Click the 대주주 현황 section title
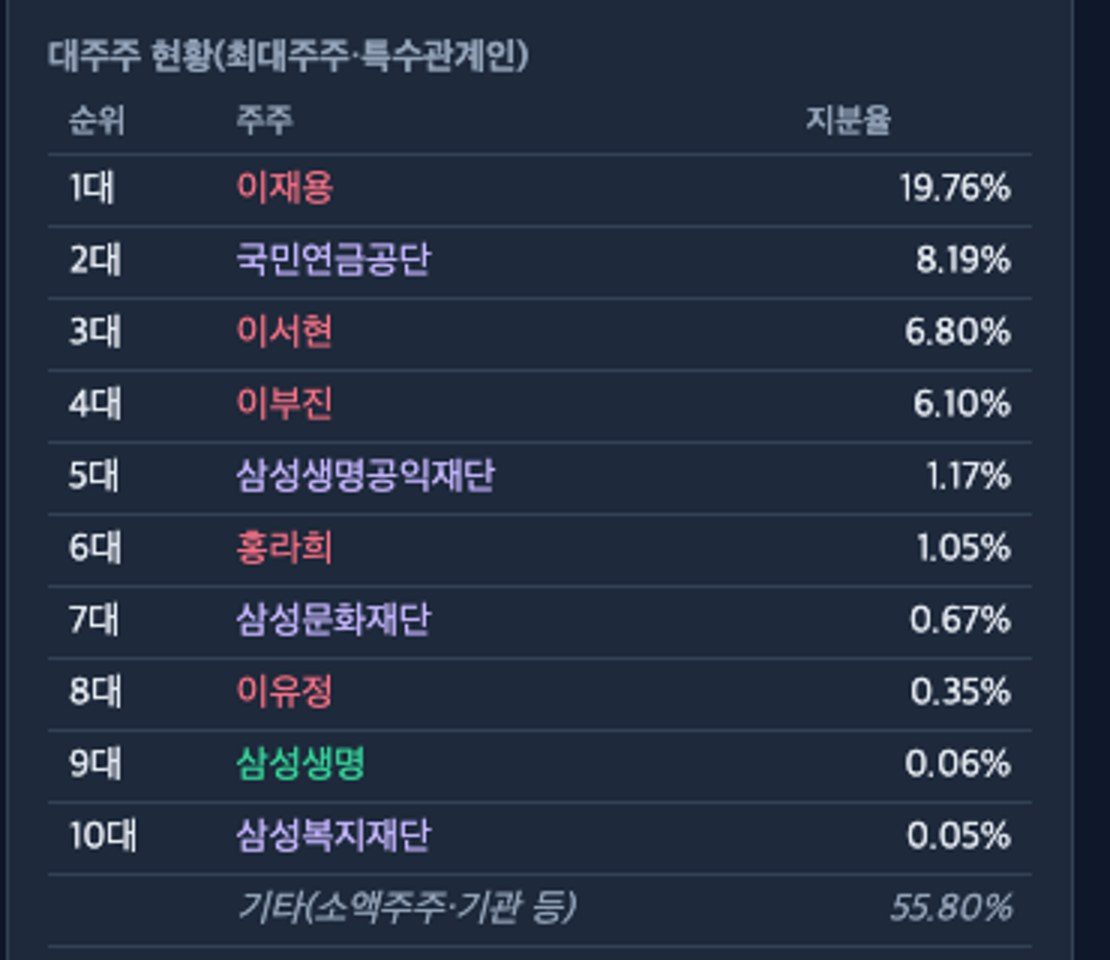Viewport: 1110px width, 960px height. pos(288,56)
